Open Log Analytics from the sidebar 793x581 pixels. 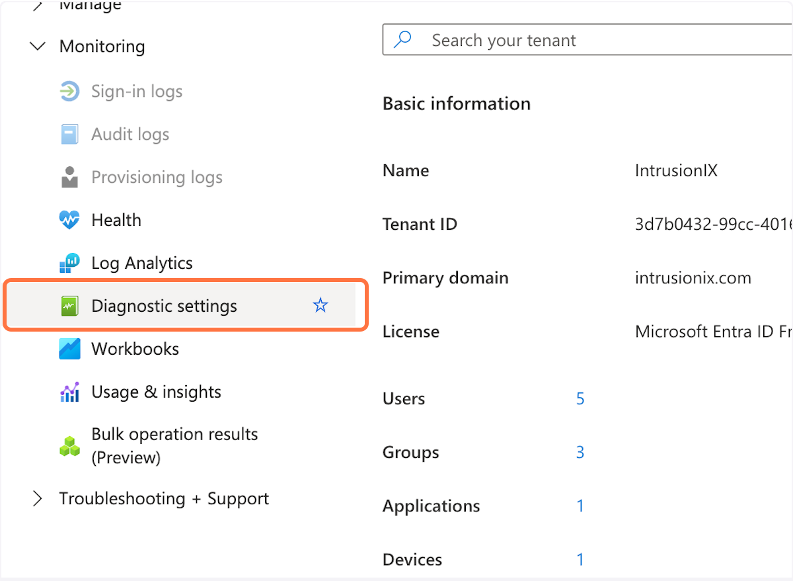(141, 264)
